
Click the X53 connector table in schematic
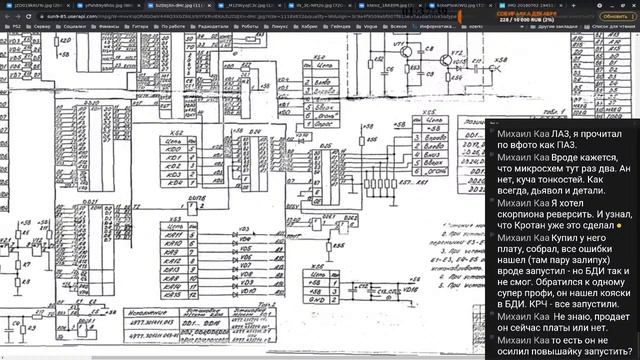tap(179, 261)
